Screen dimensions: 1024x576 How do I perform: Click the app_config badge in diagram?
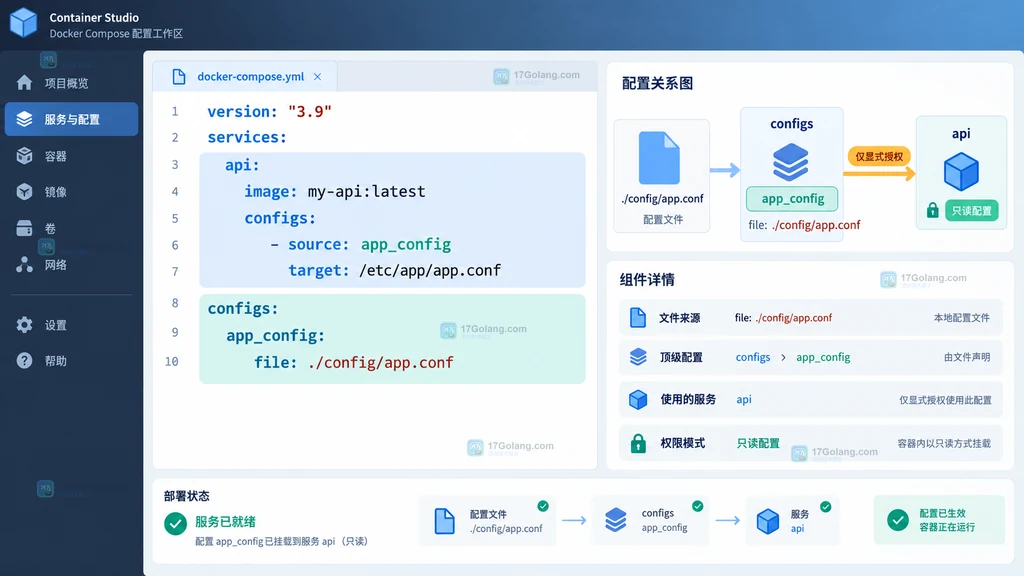792,199
